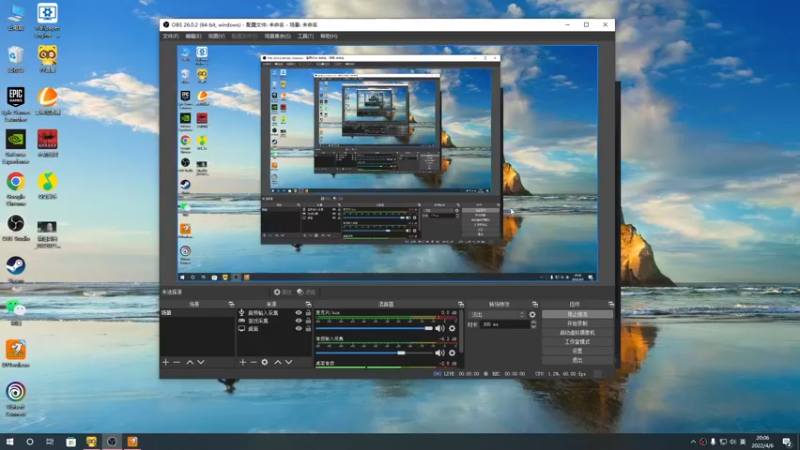Move the selected scene up
The width and height of the screenshot is (800, 450).
click(x=190, y=362)
